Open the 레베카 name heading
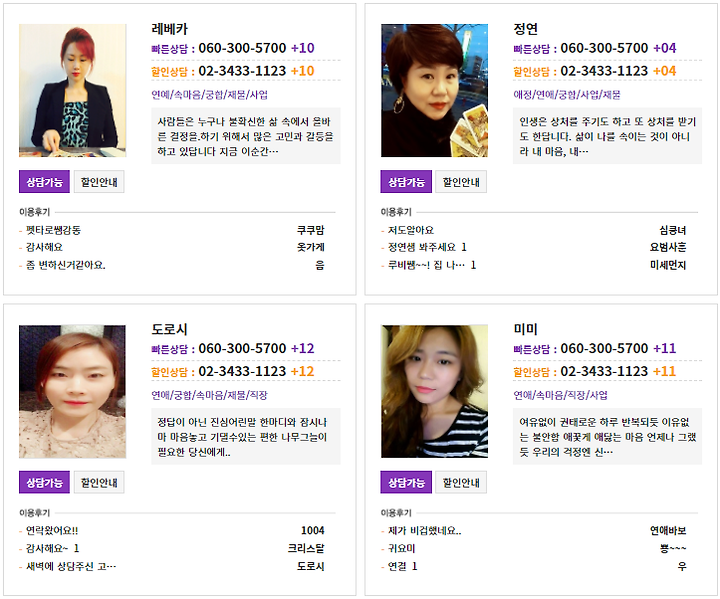Image resolution: width=720 pixels, height=599 pixels. point(169,29)
